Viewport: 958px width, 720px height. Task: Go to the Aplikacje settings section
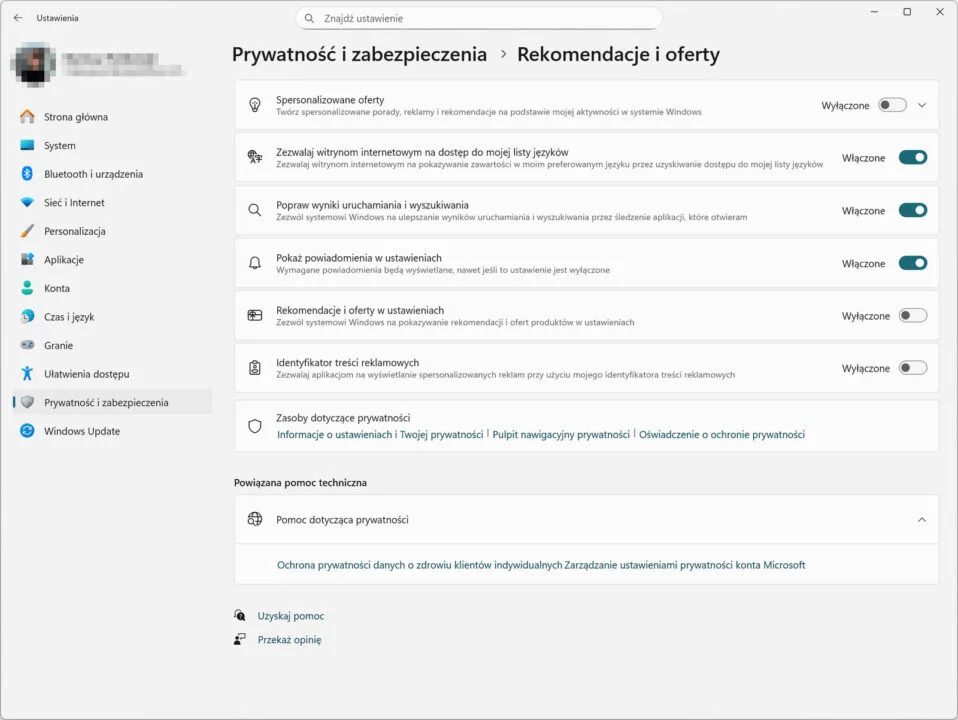(64, 260)
